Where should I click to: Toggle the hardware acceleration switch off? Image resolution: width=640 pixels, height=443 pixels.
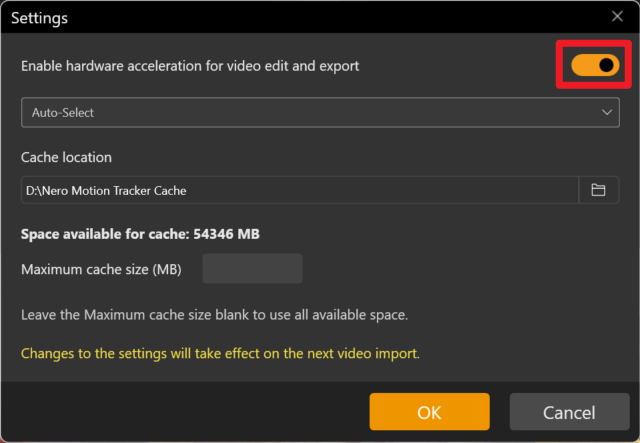594,65
